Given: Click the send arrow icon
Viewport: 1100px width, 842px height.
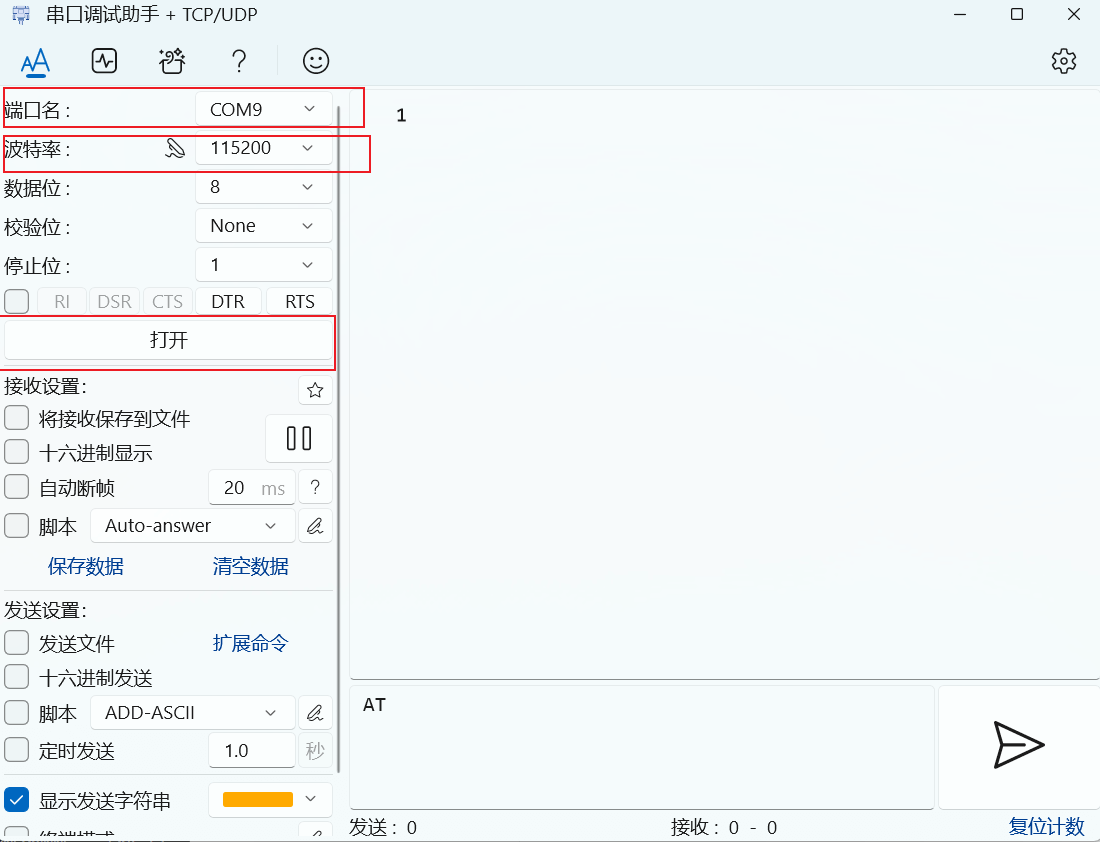Looking at the screenshot, I should [x=1018, y=745].
